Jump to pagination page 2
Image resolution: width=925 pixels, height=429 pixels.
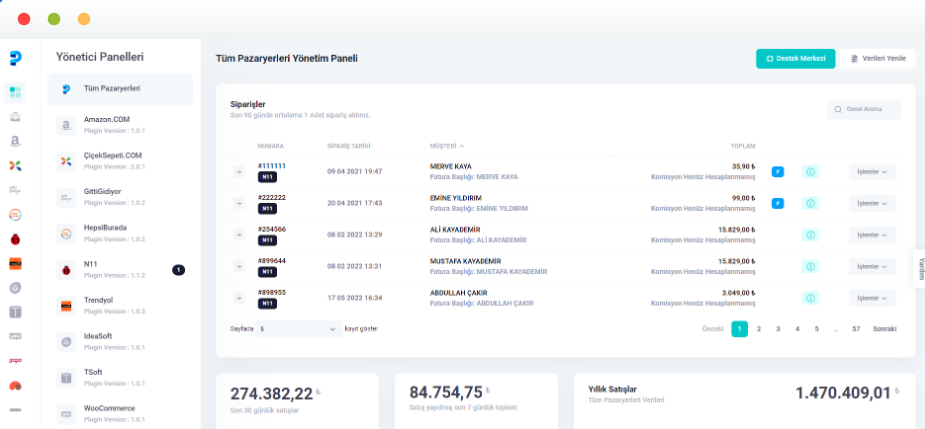pyautogui.click(x=759, y=329)
